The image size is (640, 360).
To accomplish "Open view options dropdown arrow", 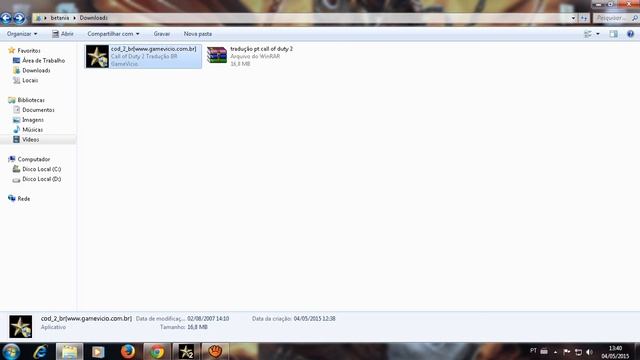I will point(598,34).
